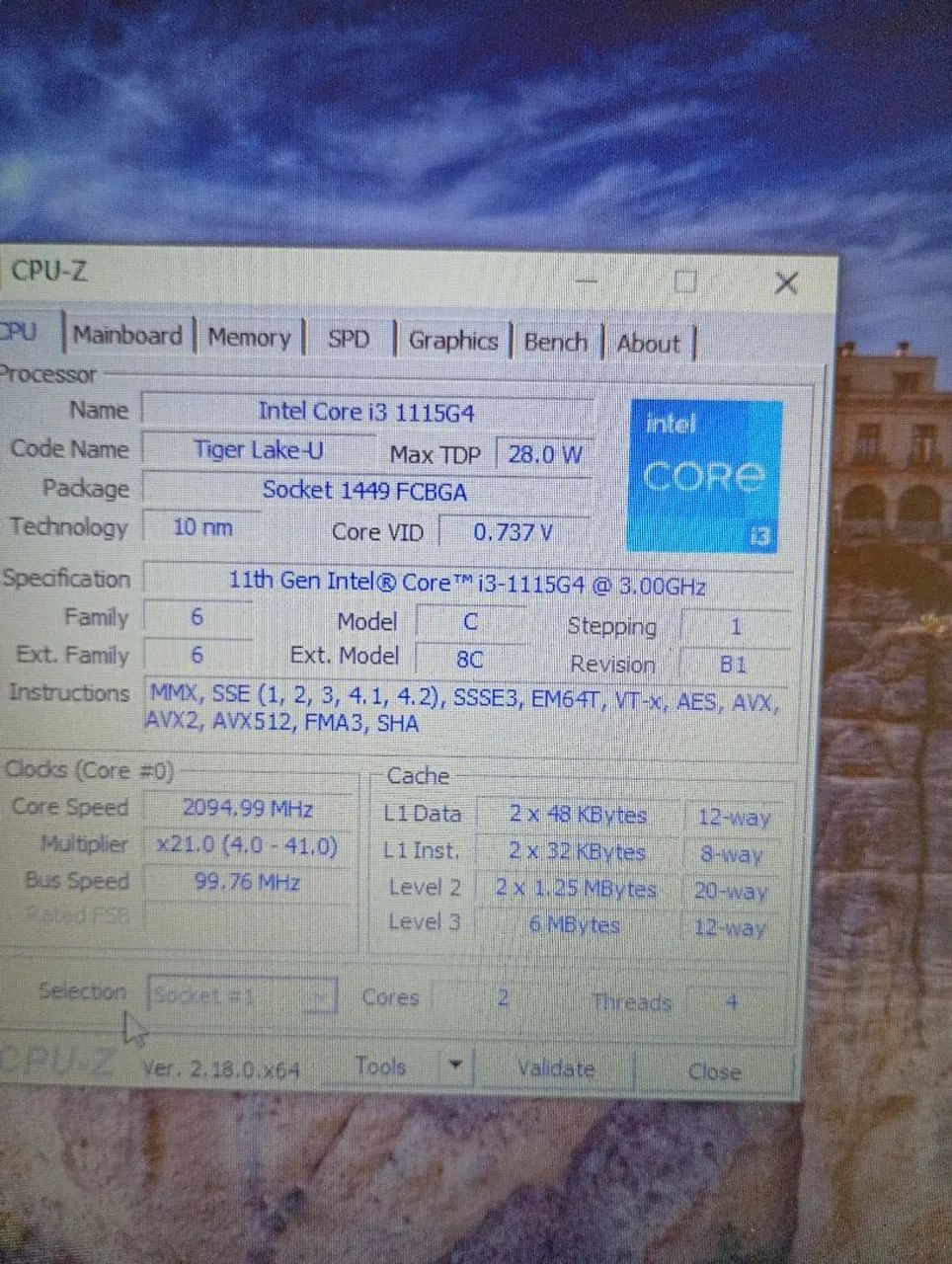Switch to the Mainboard tab
Viewport: 952px width, 1264px height.
[128, 336]
